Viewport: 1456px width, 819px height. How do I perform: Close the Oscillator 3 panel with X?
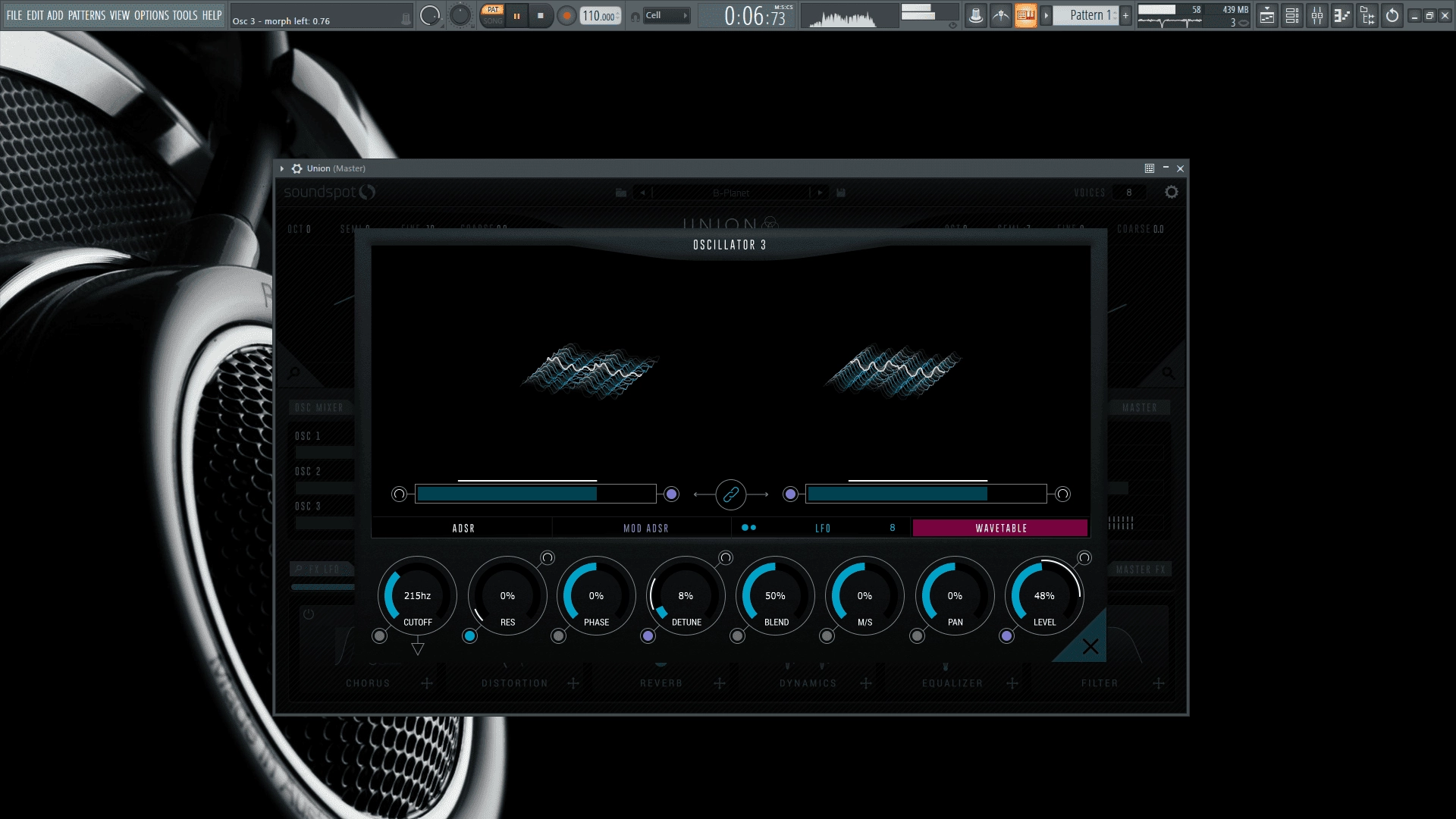[x=1090, y=646]
